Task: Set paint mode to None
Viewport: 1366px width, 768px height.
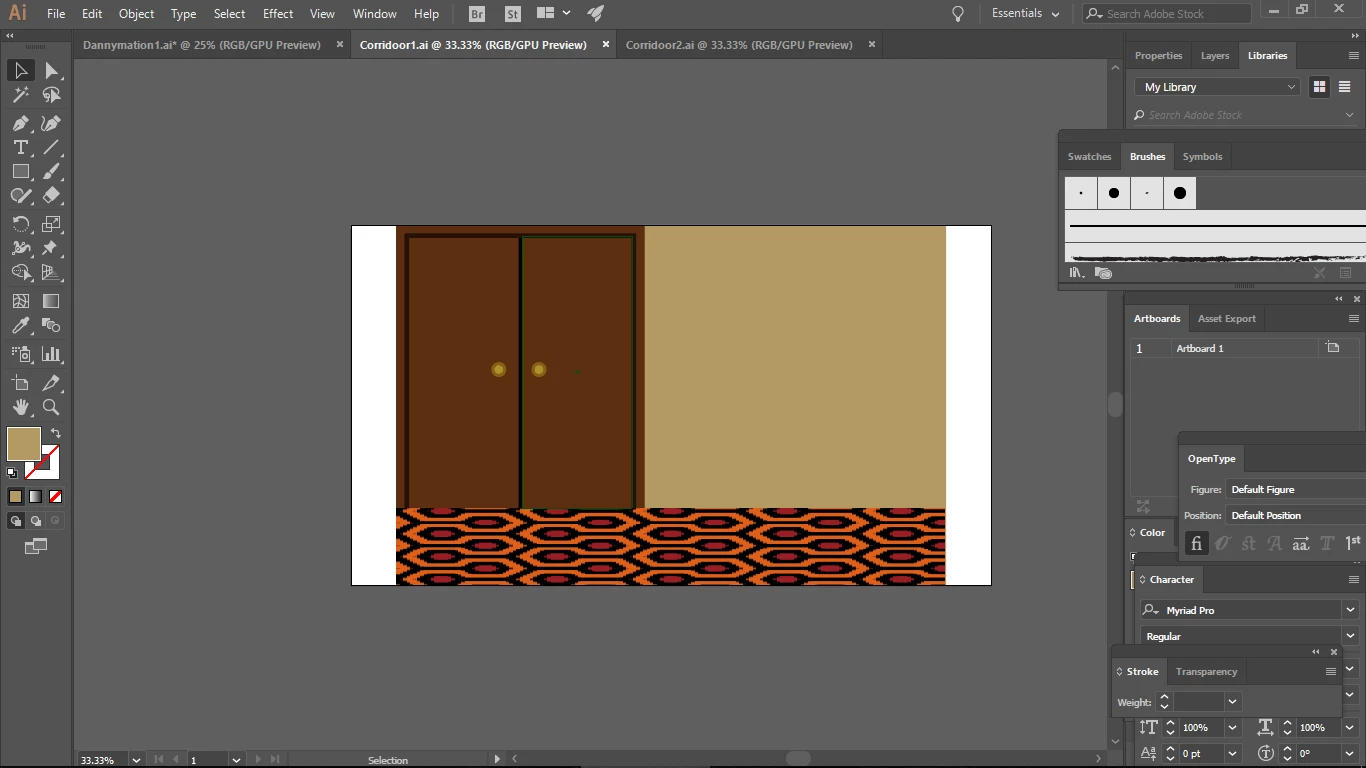Action: tap(55, 496)
